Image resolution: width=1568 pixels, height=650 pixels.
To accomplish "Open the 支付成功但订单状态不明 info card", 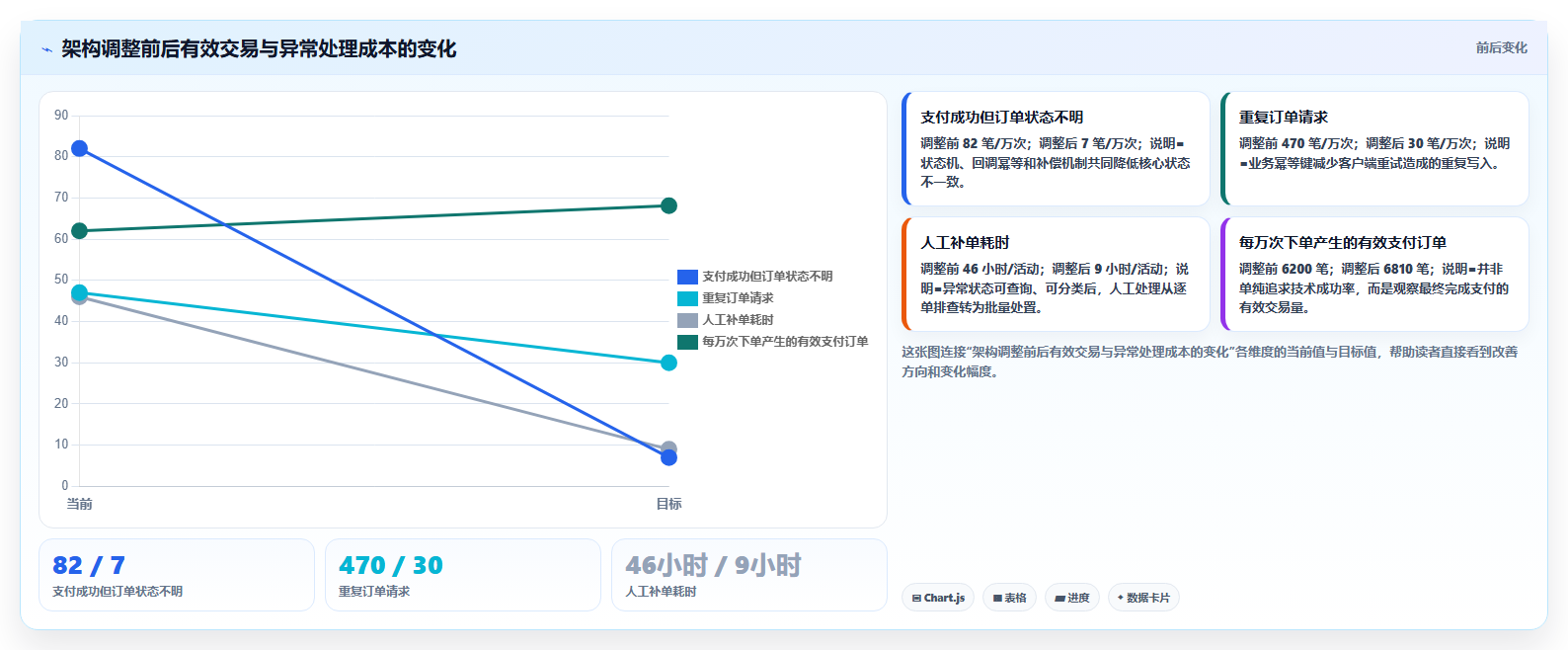I will [1056, 149].
